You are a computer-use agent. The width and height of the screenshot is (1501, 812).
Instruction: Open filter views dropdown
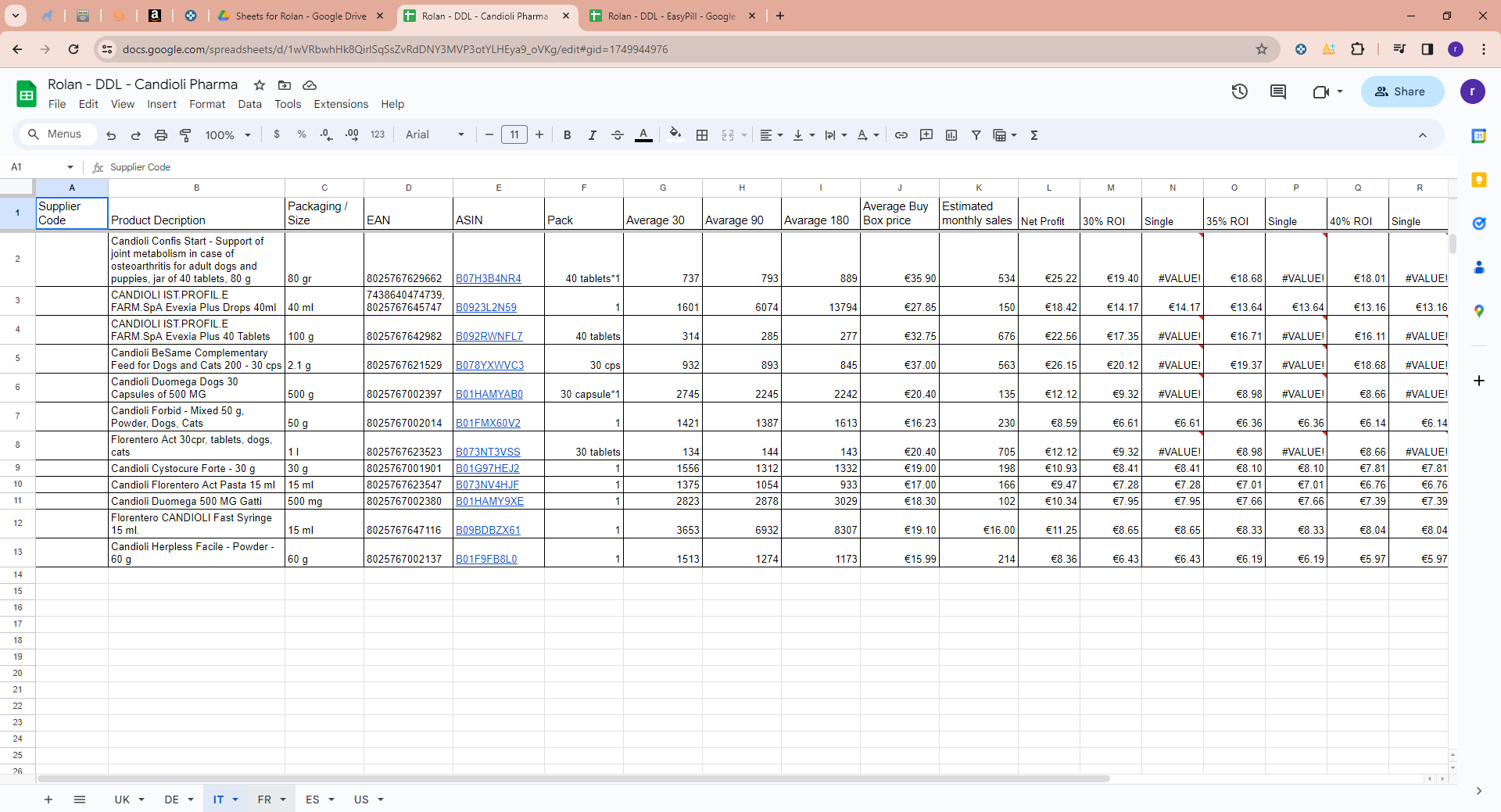1005,135
